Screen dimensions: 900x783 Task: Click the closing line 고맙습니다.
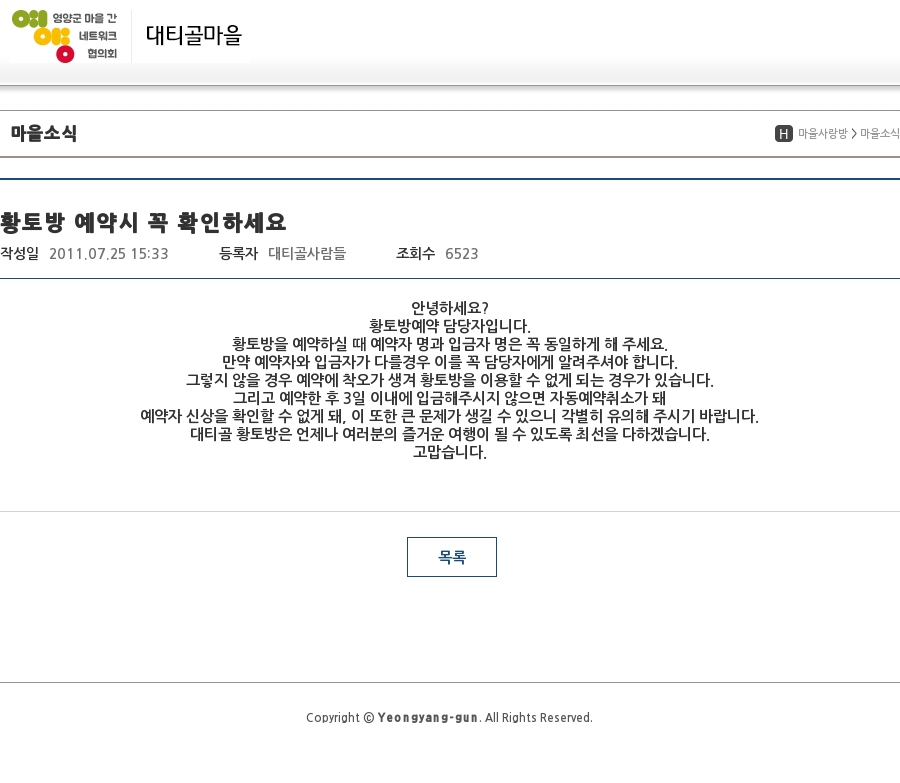450,452
